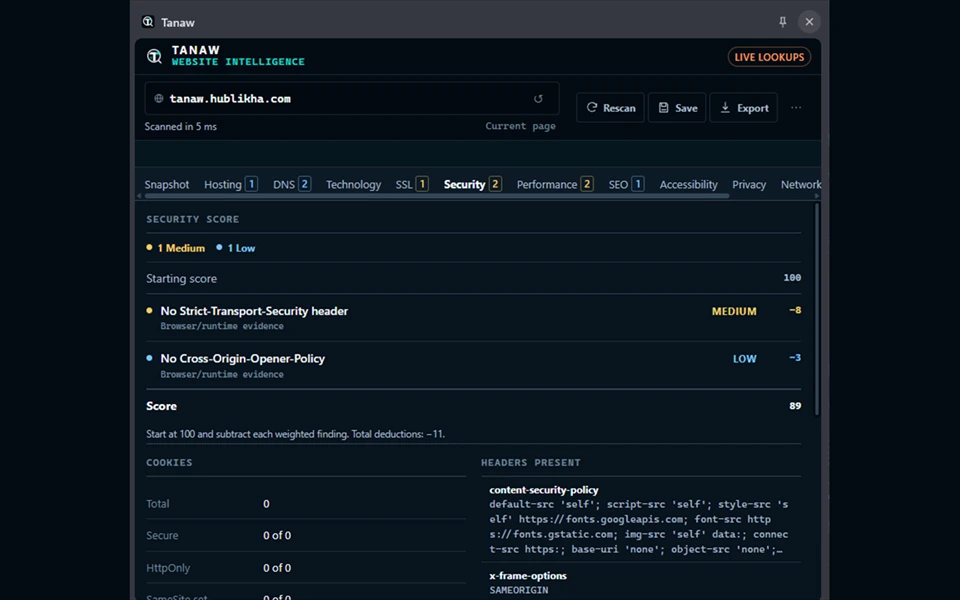Open the SSL tab
Viewport: 960px width, 600px height.
click(412, 184)
